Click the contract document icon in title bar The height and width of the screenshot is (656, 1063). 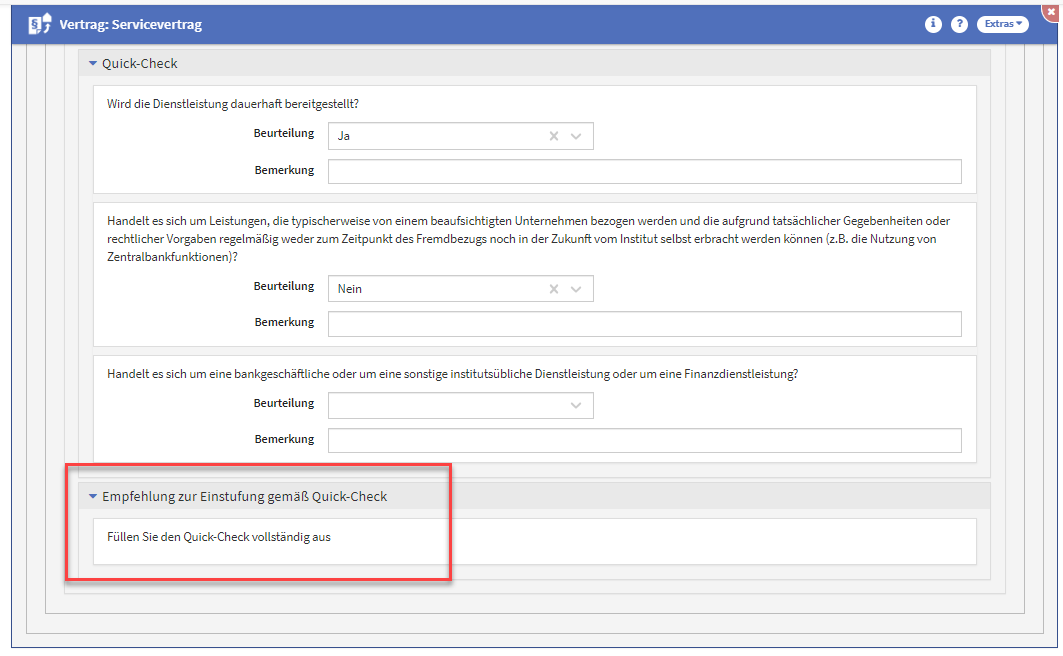(x=39, y=24)
